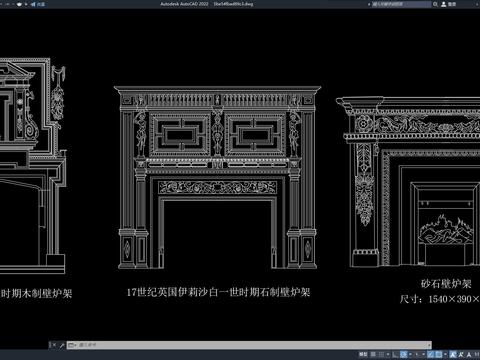Screen dimensions: 480x360
Task: Toggle annotation visibility highlighted icon
Action: (x=453, y=354)
